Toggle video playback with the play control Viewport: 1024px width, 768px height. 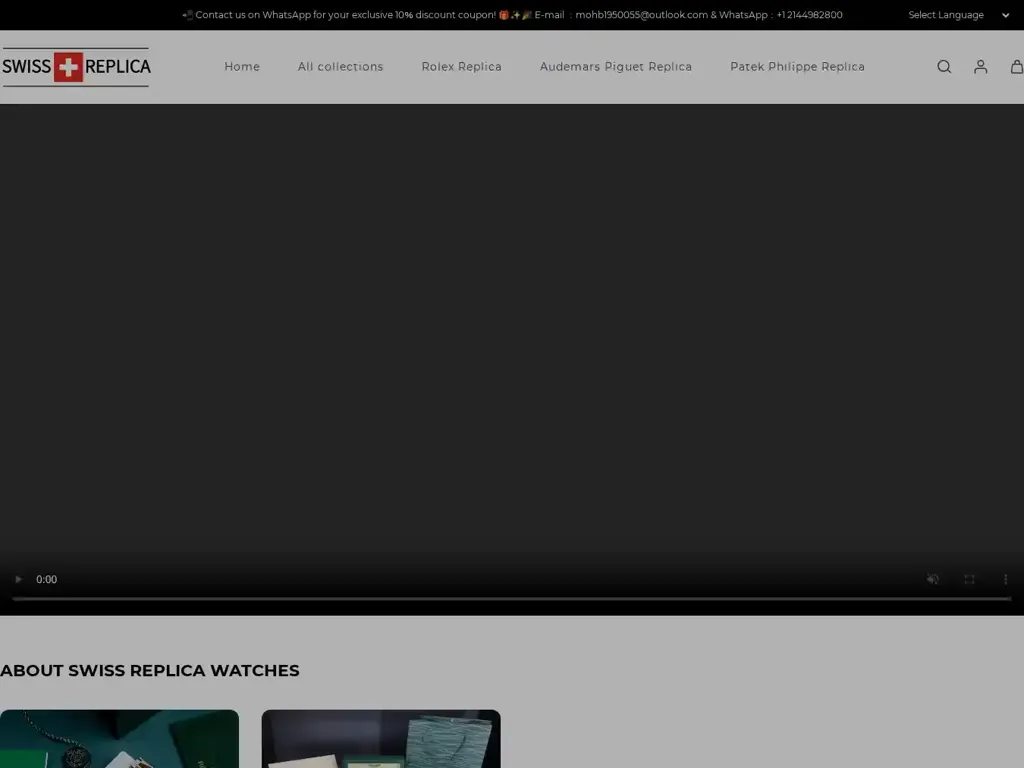tap(18, 579)
